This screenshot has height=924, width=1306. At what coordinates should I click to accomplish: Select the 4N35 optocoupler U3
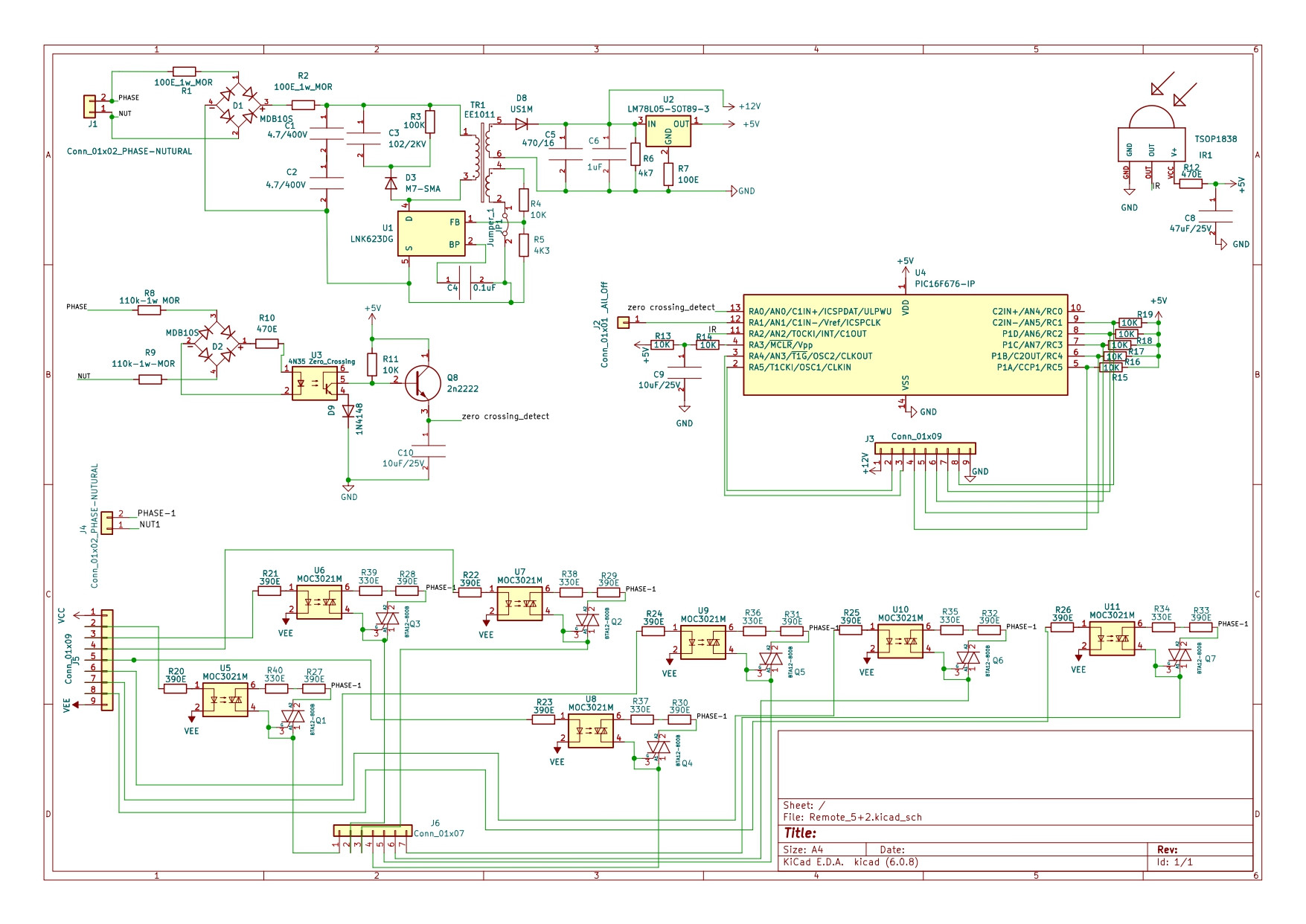[314, 384]
